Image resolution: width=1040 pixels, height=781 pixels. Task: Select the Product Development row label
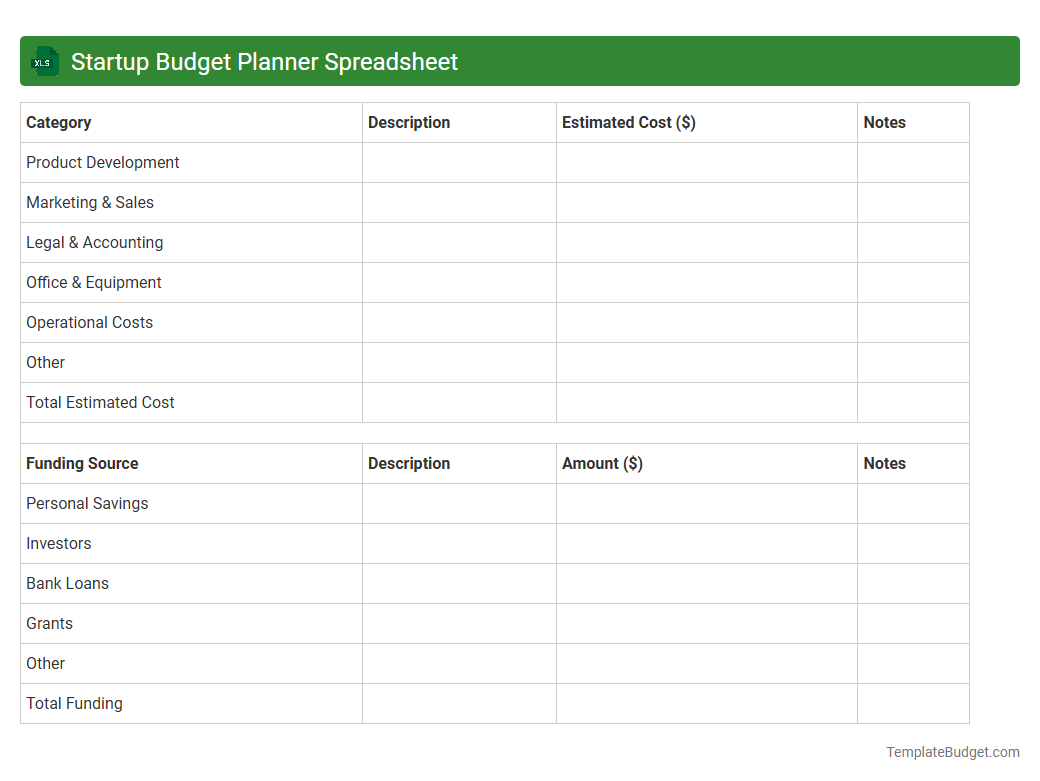coord(102,162)
